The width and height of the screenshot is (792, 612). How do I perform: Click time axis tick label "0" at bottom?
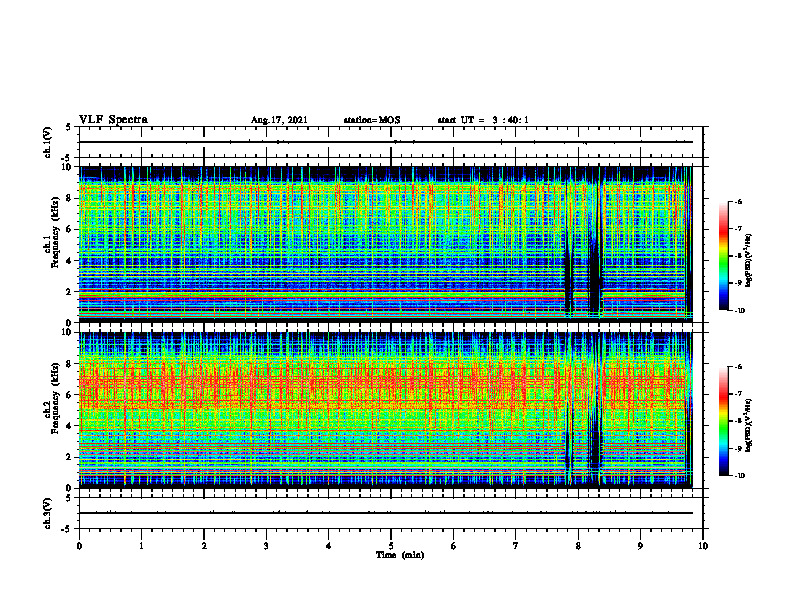pos(79,546)
